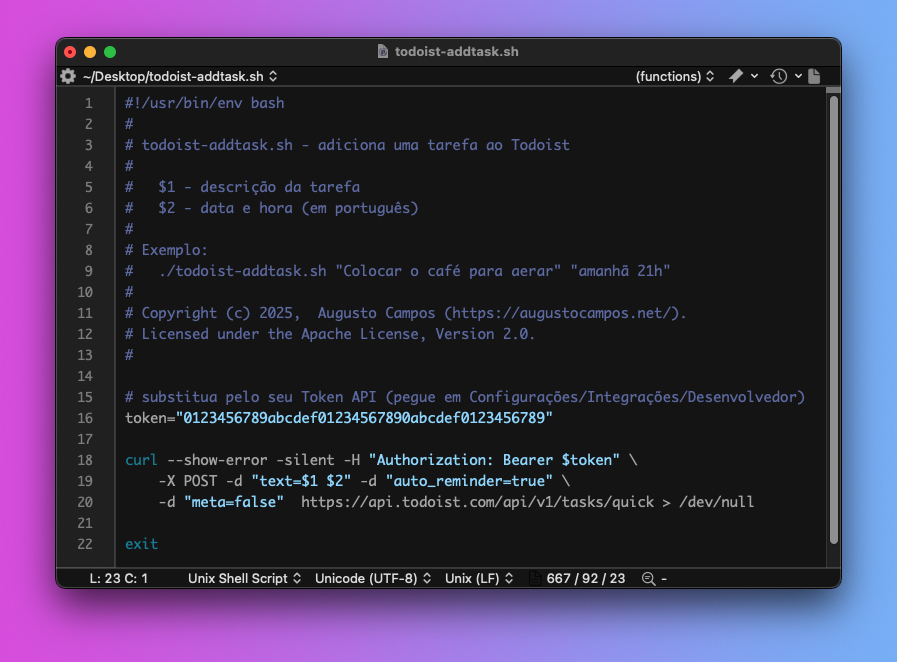Zoom window with the green button
Screen dimensions: 897x662
[110, 52]
